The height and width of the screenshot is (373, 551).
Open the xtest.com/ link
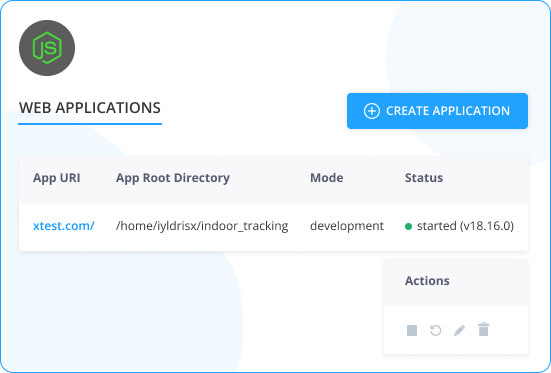coord(64,226)
